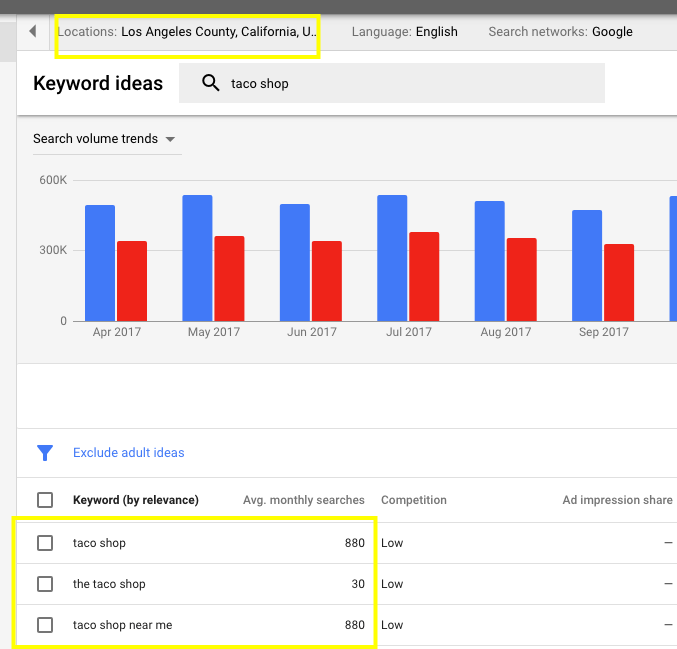Click the blue bar for Jul 2017
This screenshot has width=677, height=649.
[392, 258]
